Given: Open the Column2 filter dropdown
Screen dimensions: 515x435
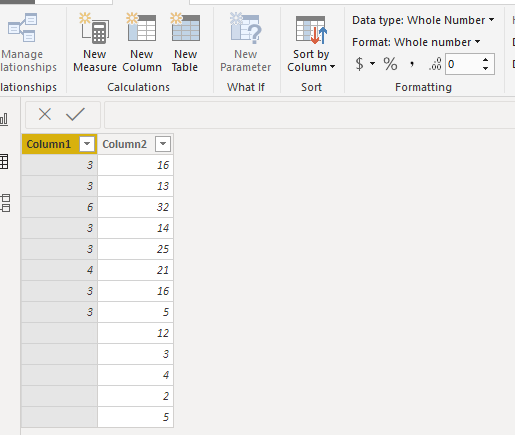Looking at the screenshot, I should (163, 144).
